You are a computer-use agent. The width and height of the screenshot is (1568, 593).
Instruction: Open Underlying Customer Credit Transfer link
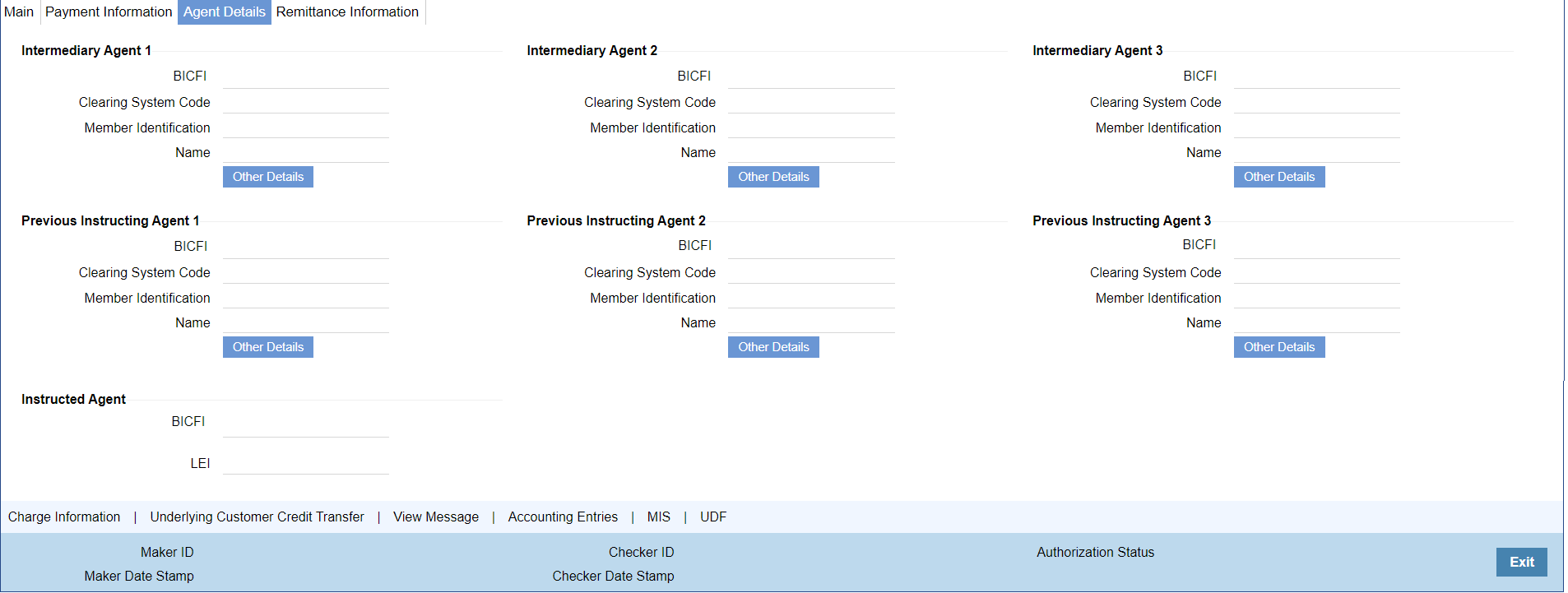[x=257, y=517]
